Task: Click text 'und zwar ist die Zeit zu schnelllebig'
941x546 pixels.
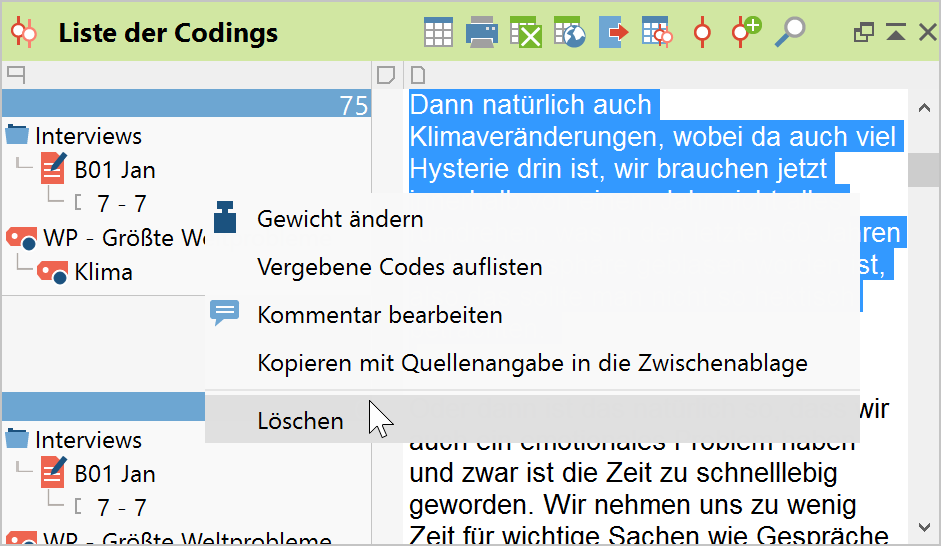Action: (x=623, y=473)
